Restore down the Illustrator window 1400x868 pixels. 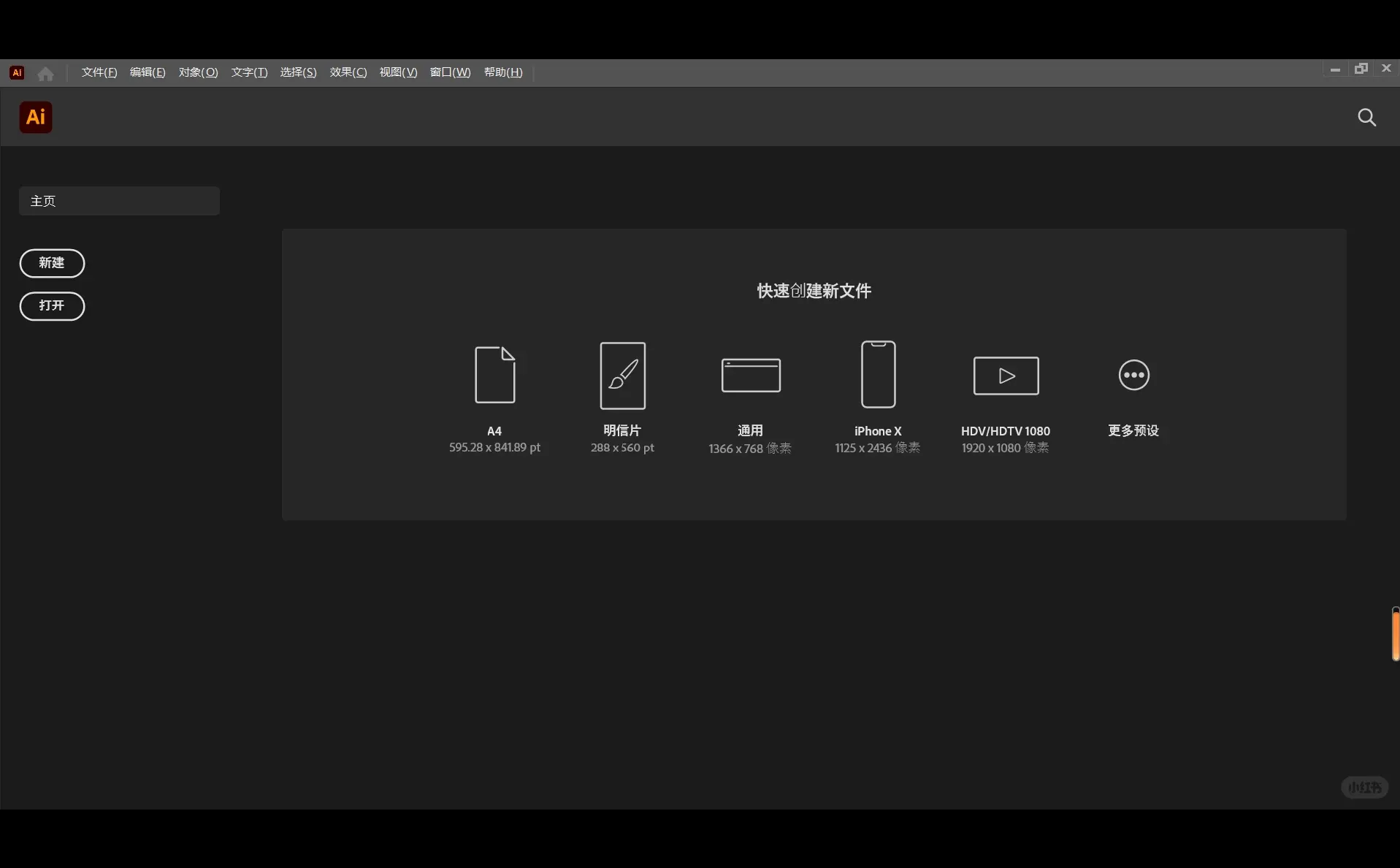[1361, 69]
